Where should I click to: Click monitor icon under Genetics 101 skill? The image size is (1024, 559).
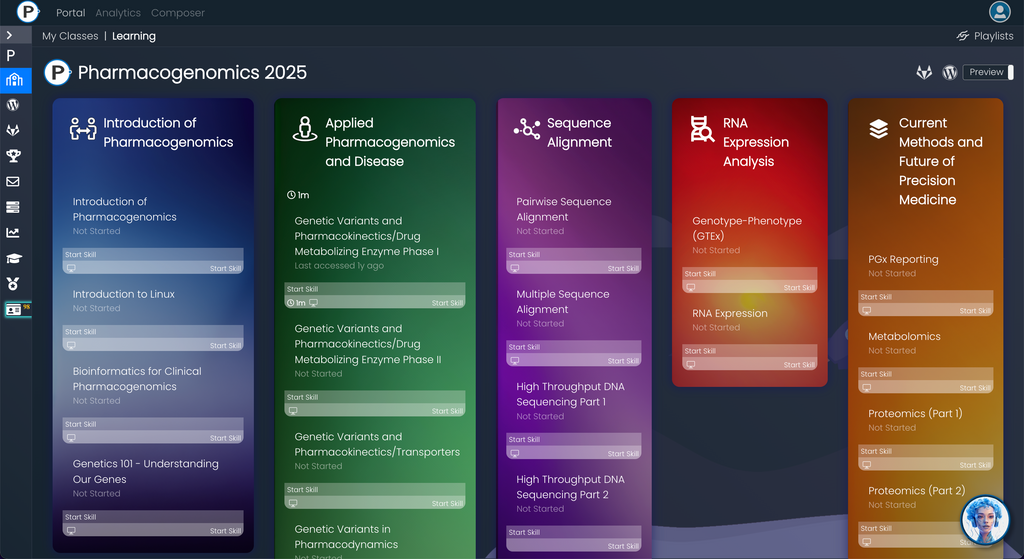coord(71,531)
